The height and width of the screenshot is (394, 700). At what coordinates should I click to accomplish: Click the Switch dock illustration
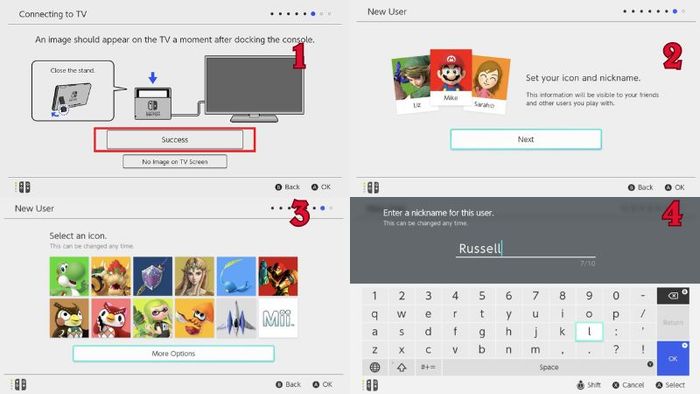pyautogui.click(x=153, y=103)
